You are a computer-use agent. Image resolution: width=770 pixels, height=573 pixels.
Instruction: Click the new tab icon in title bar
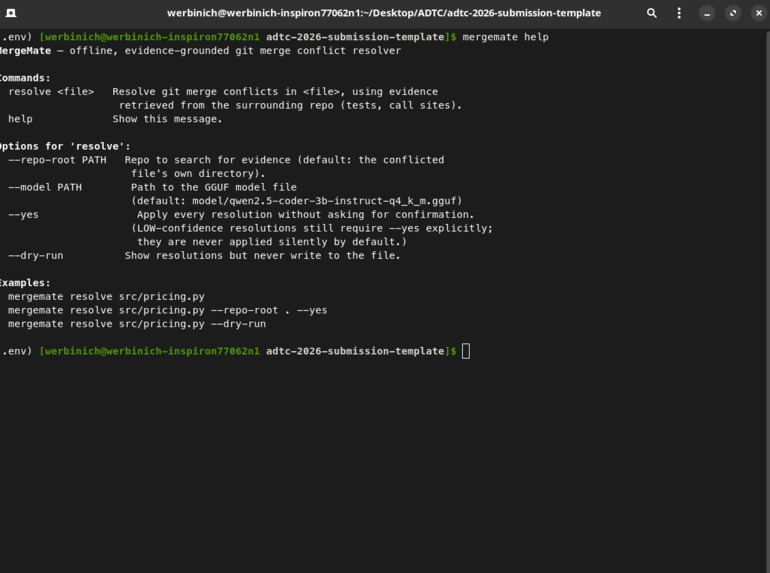[11, 13]
